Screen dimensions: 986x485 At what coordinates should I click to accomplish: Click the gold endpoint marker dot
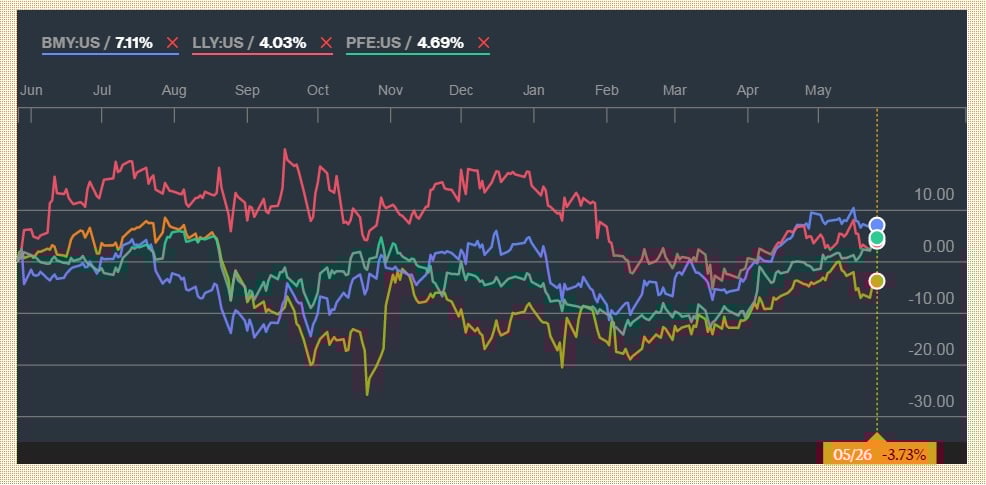[x=877, y=281]
